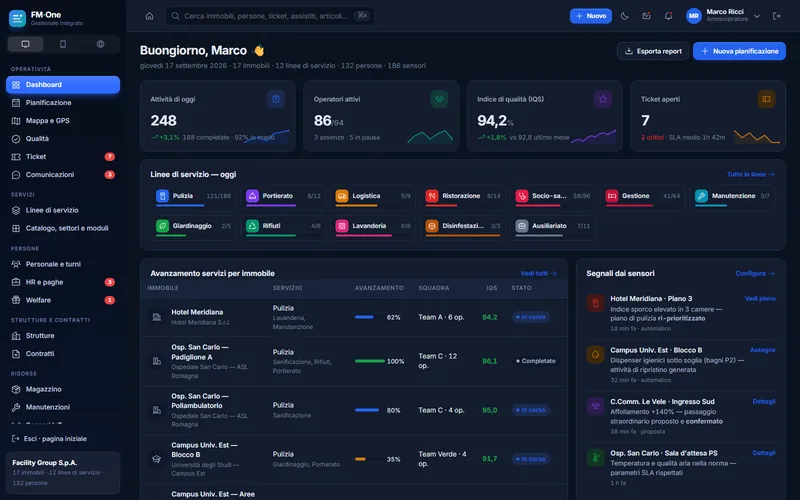
Task: Click the home icon in top bar
Action: (x=149, y=16)
